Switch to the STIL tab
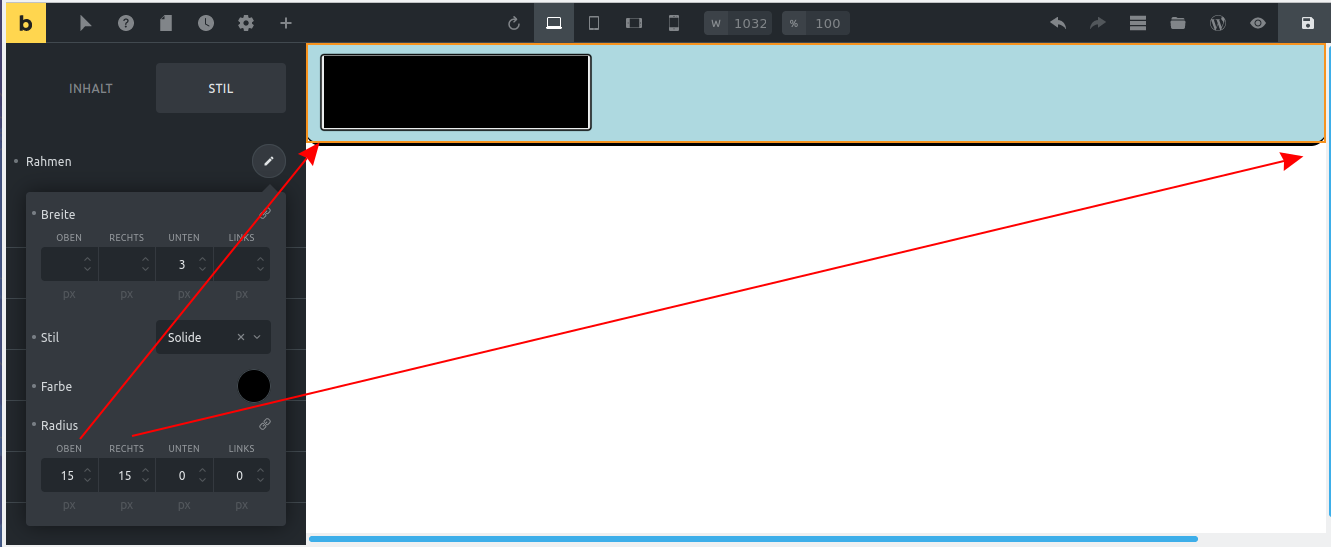The height and width of the screenshot is (547, 1331). [221, 88]
